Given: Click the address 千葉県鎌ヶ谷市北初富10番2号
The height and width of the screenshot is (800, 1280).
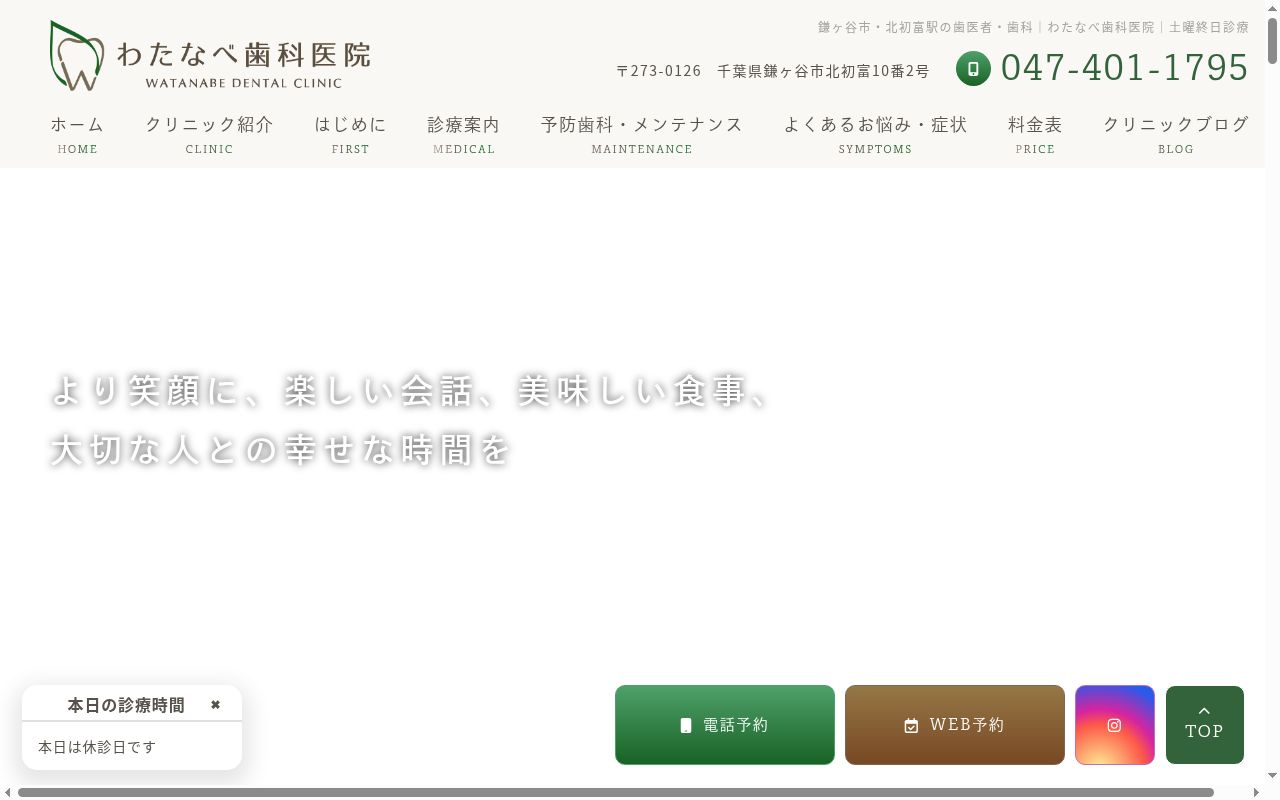Looking at the screenshot, I should (823, 71).
